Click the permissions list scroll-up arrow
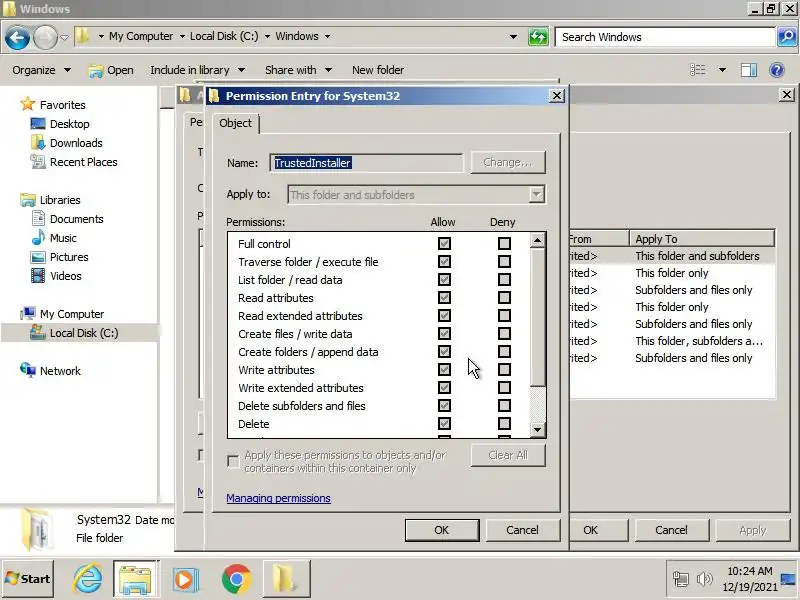This screenshot has width=800, height=600. tap(537, 240)
